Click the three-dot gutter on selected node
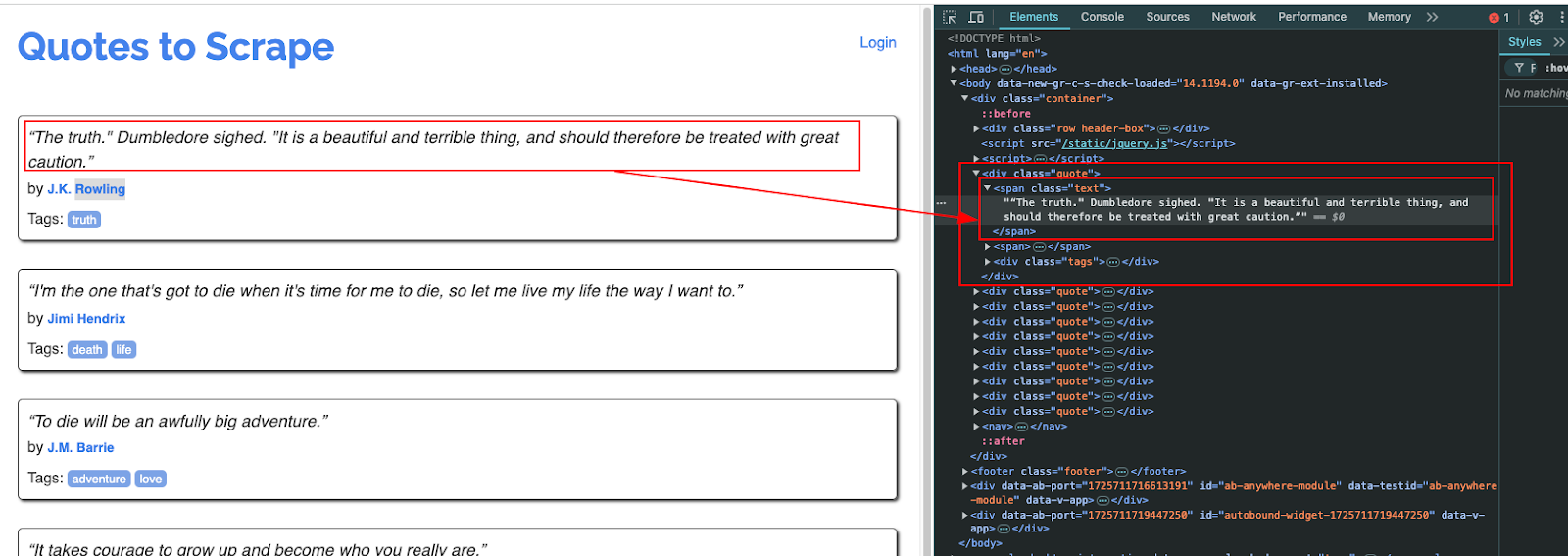Viewport: 1568px width, 556px height. 941,202
